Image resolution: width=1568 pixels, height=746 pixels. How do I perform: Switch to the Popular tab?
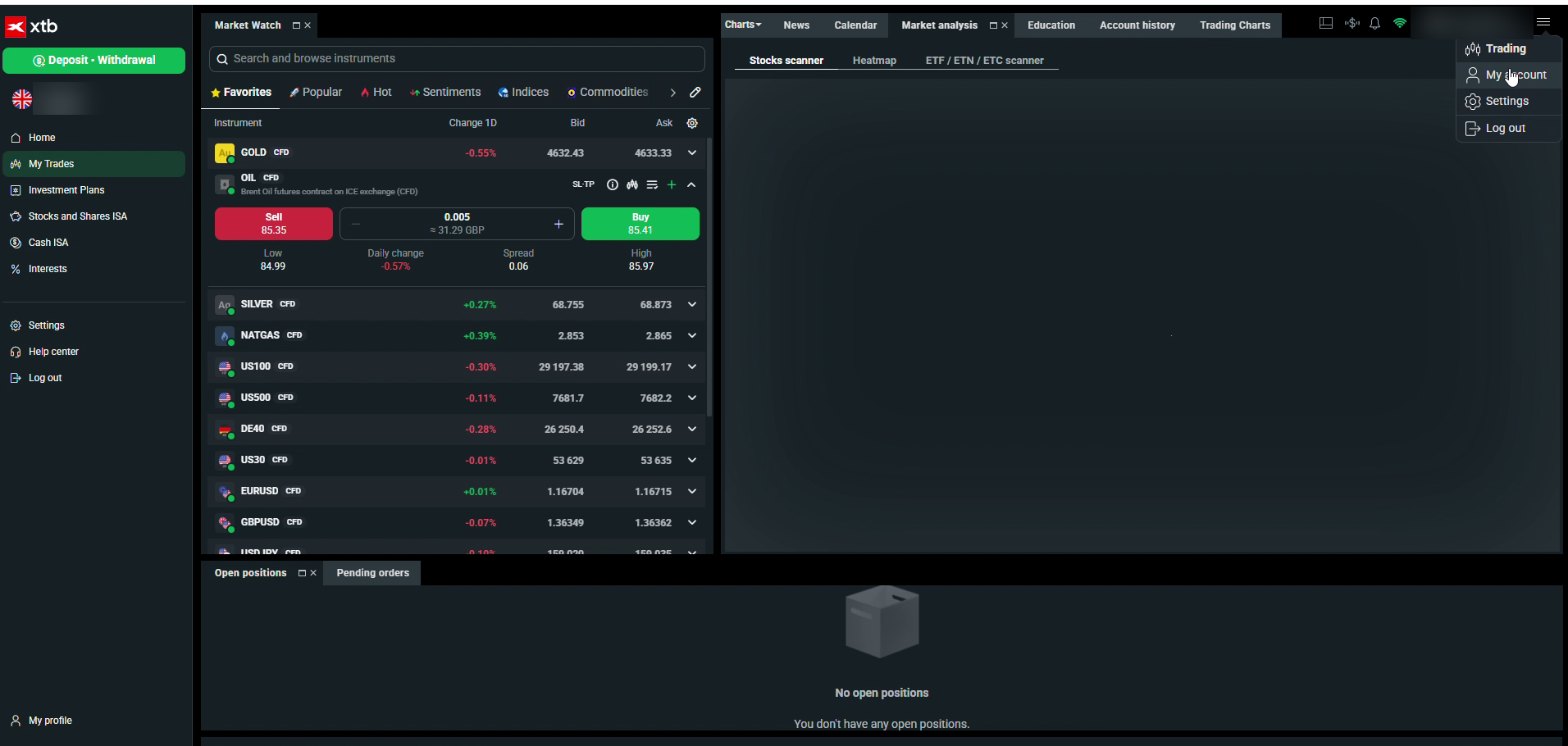click(x=316, y=93)
